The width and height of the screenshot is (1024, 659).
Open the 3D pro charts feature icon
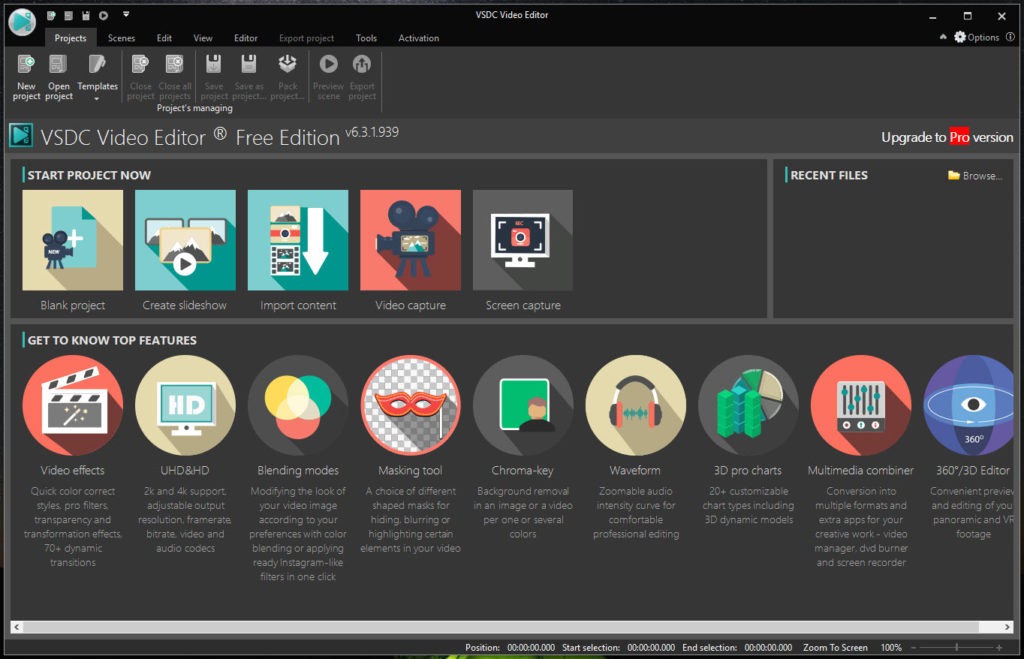point(748,405)
